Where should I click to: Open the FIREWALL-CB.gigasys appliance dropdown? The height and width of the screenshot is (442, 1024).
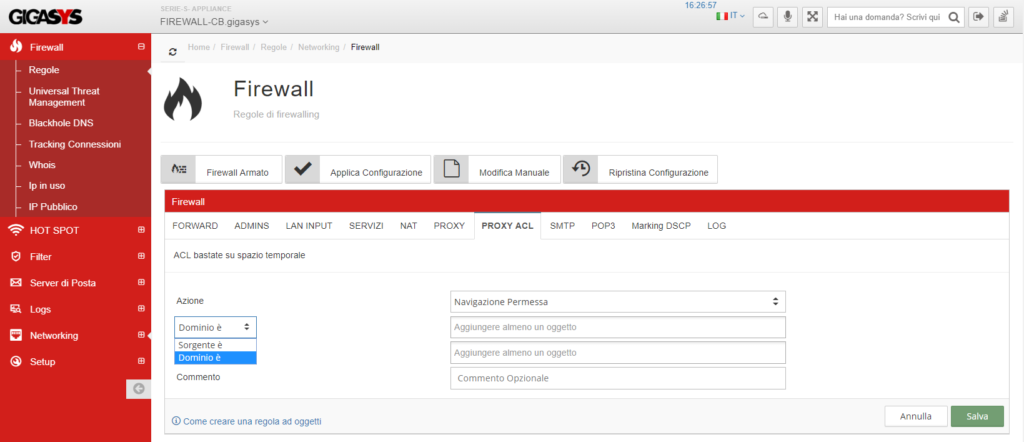tap(214, 21)
